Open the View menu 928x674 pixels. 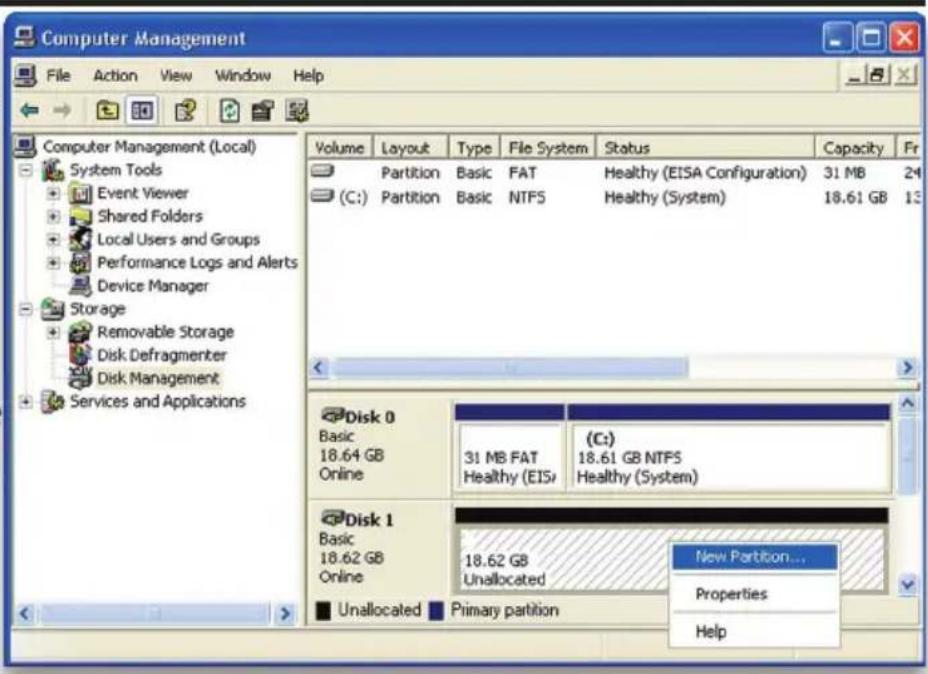tap(176, 76)
